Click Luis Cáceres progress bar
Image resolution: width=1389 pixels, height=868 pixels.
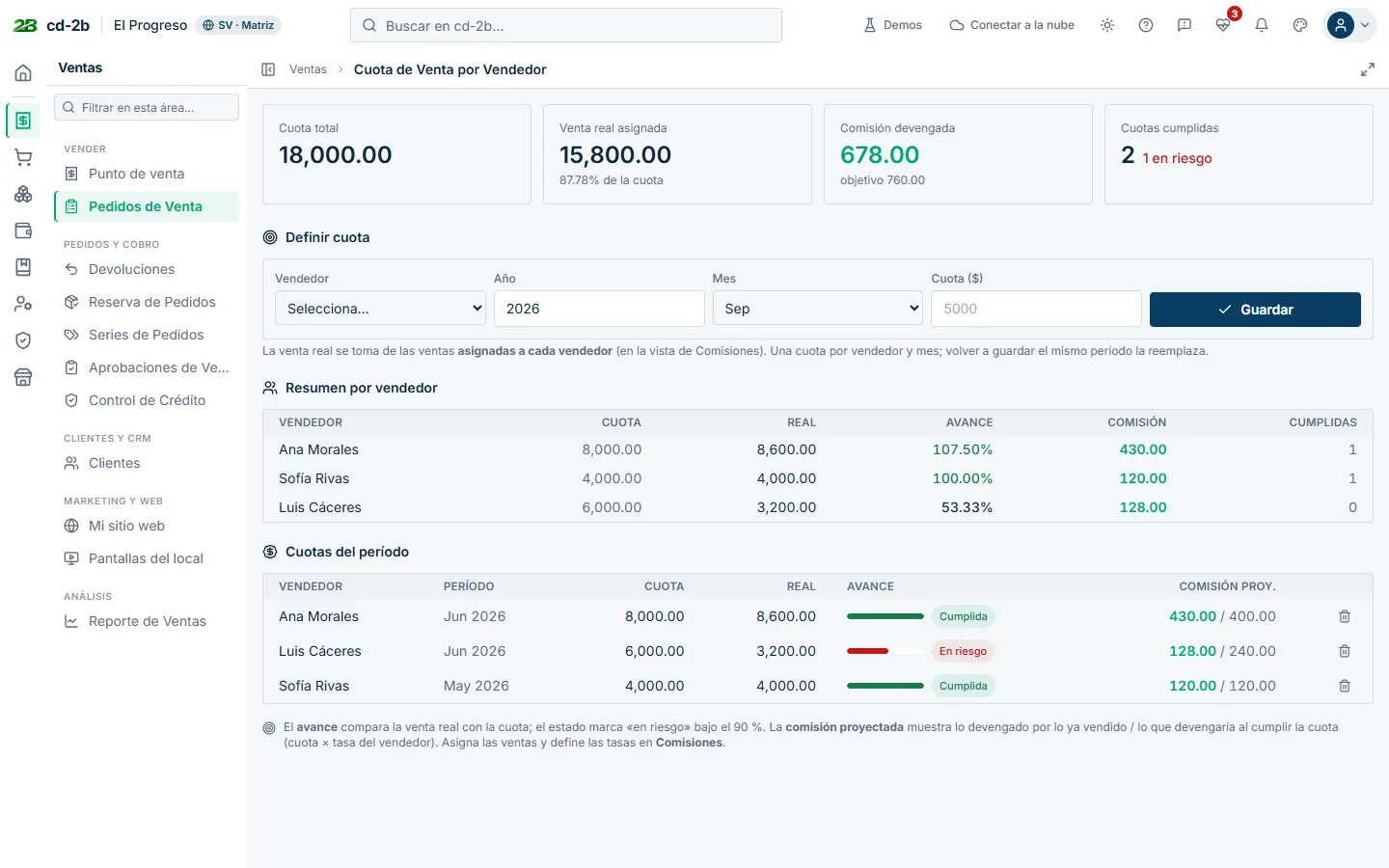pyautogui.click(x=885, y=651)
